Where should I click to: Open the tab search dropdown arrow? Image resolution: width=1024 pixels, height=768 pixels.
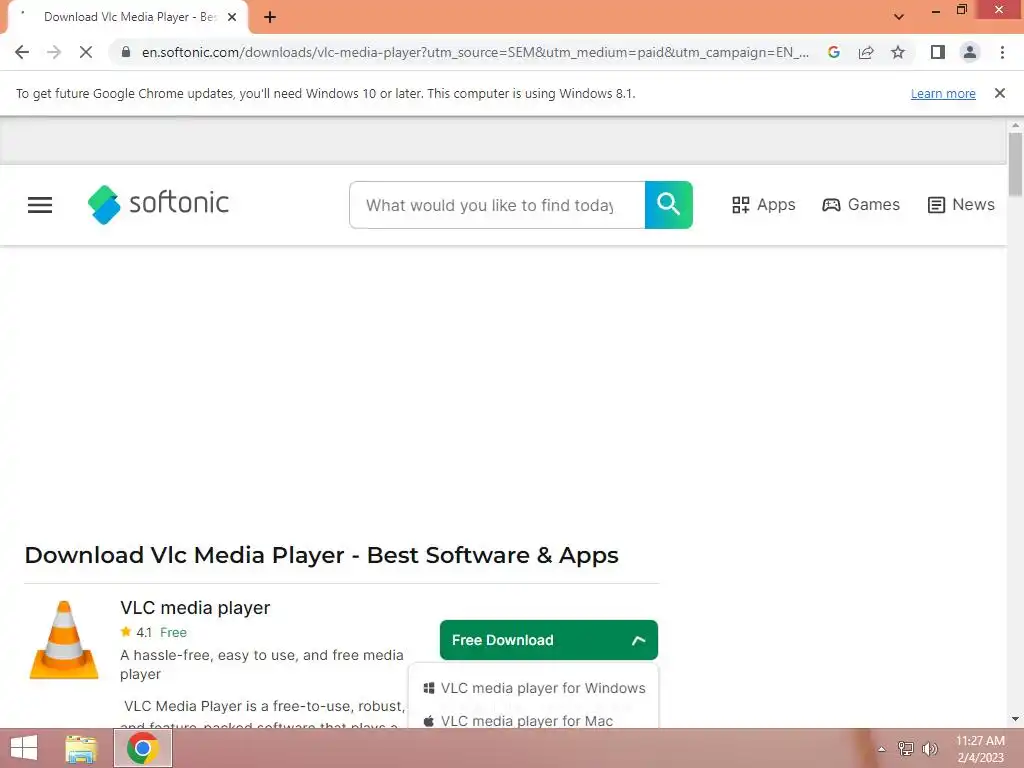point(899,17)
